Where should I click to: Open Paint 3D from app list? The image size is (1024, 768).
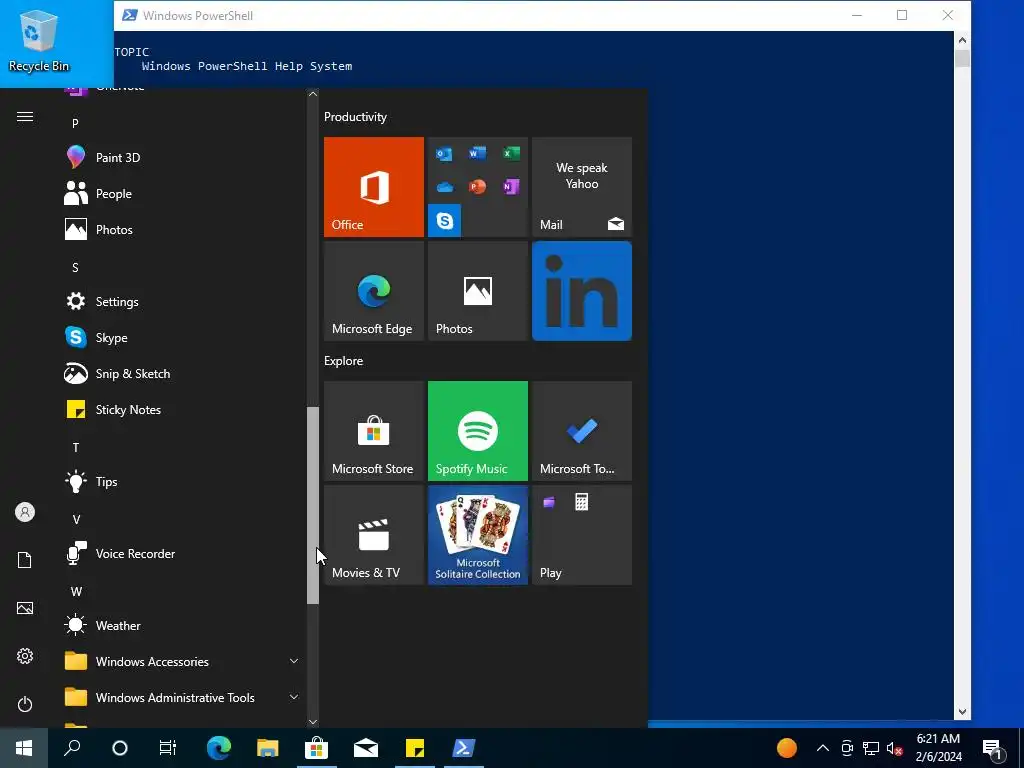point(183,157)
